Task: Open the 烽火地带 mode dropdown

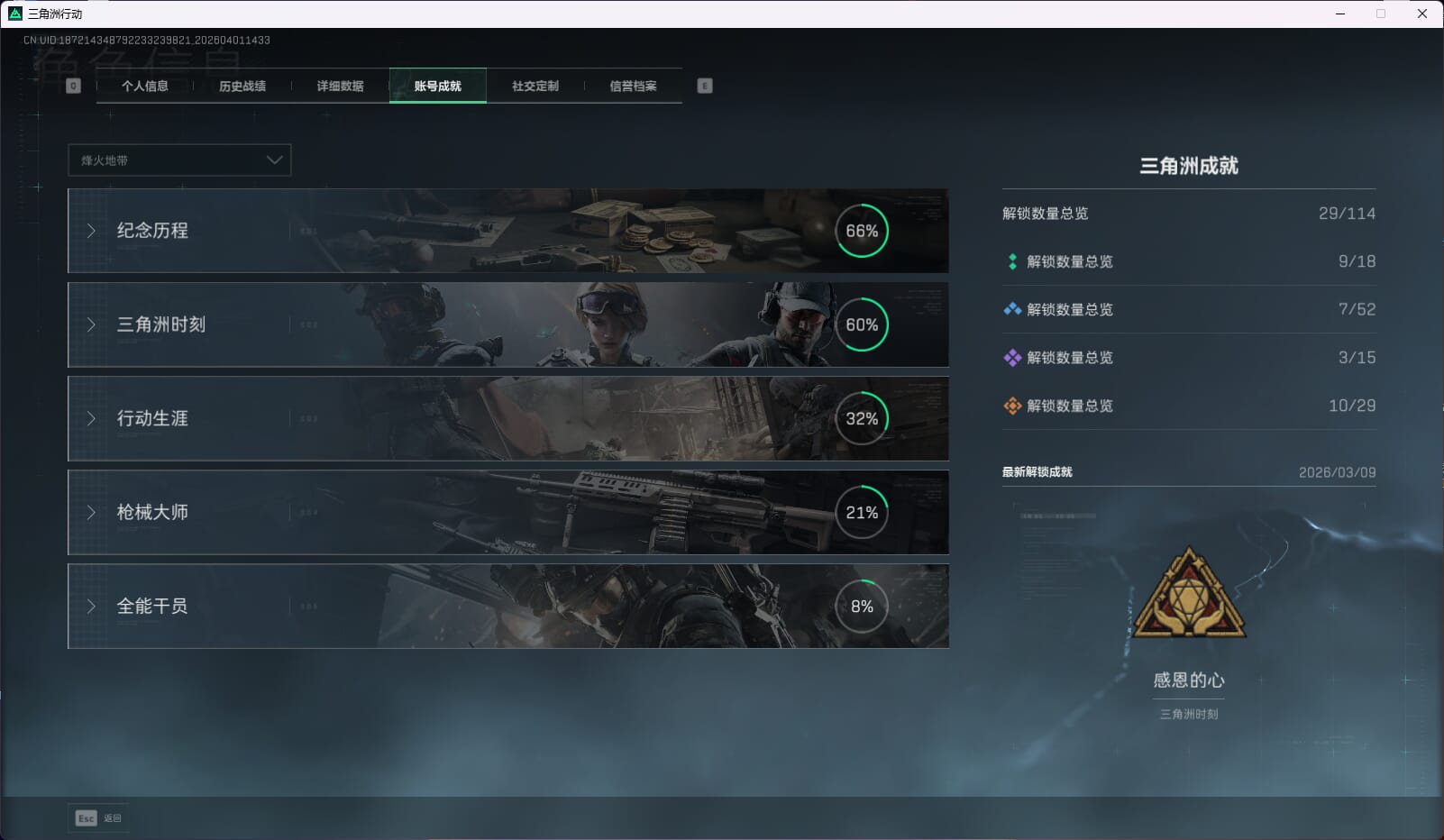Action: [179, 160]
